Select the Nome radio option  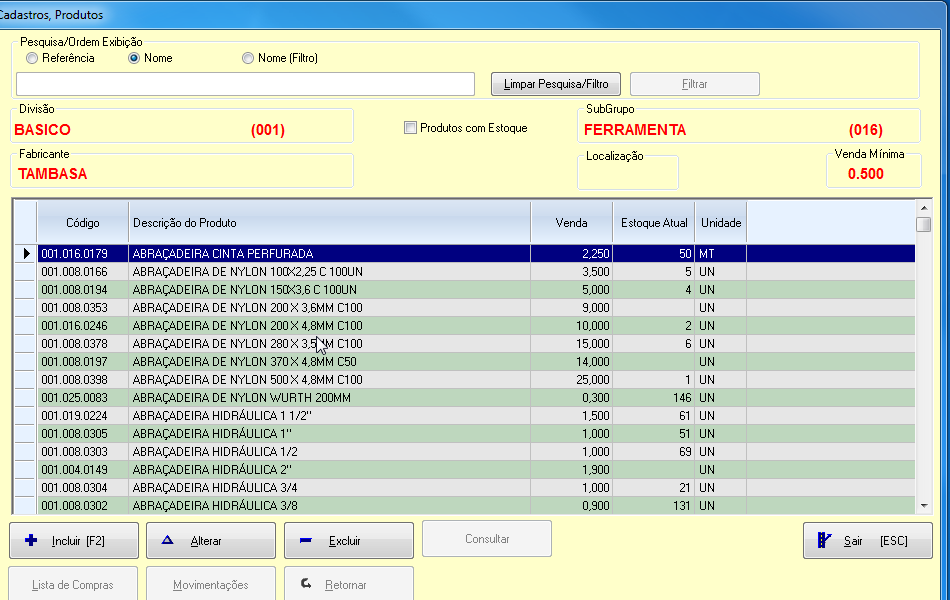pyautogui.click(x=134, y=58)
